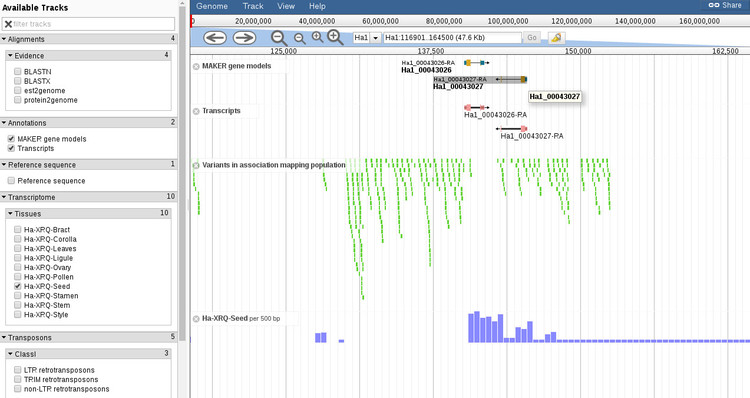750x398 pixels.
Task: Click the small zoom in magnifier
Action: [317, 37]
